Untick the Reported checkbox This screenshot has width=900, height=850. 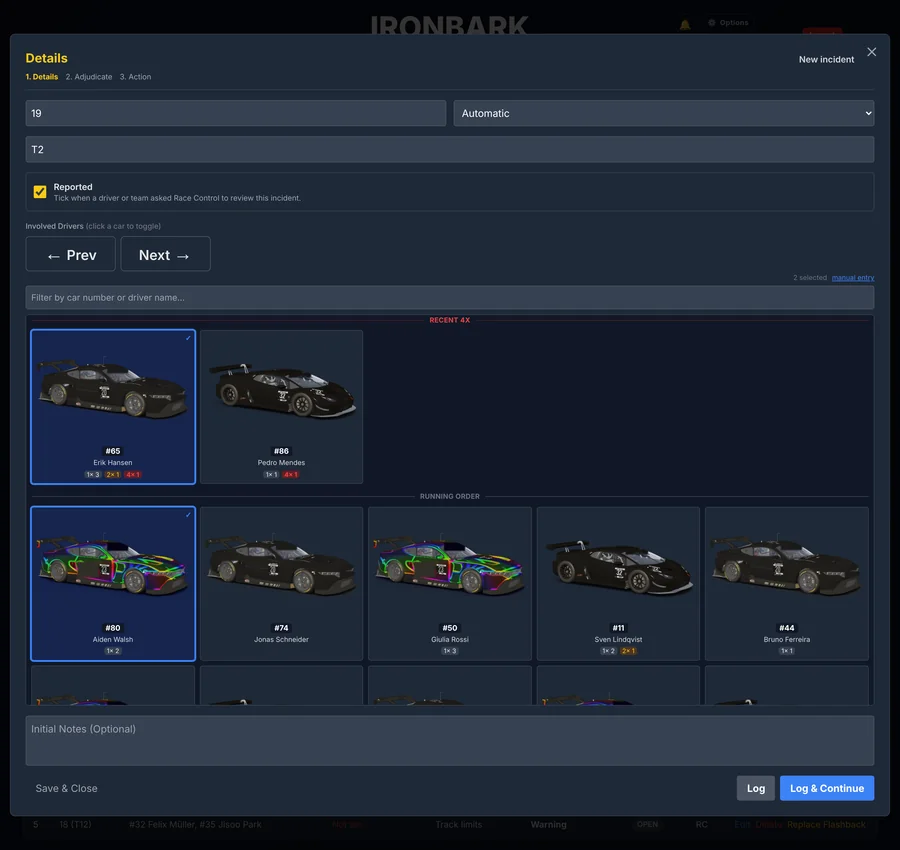[x=40, y=192]
